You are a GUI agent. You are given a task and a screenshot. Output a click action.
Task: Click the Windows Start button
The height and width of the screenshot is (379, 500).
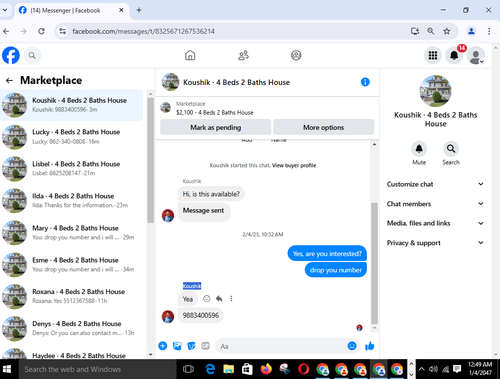pyautogui.click(x=7, y=369)
